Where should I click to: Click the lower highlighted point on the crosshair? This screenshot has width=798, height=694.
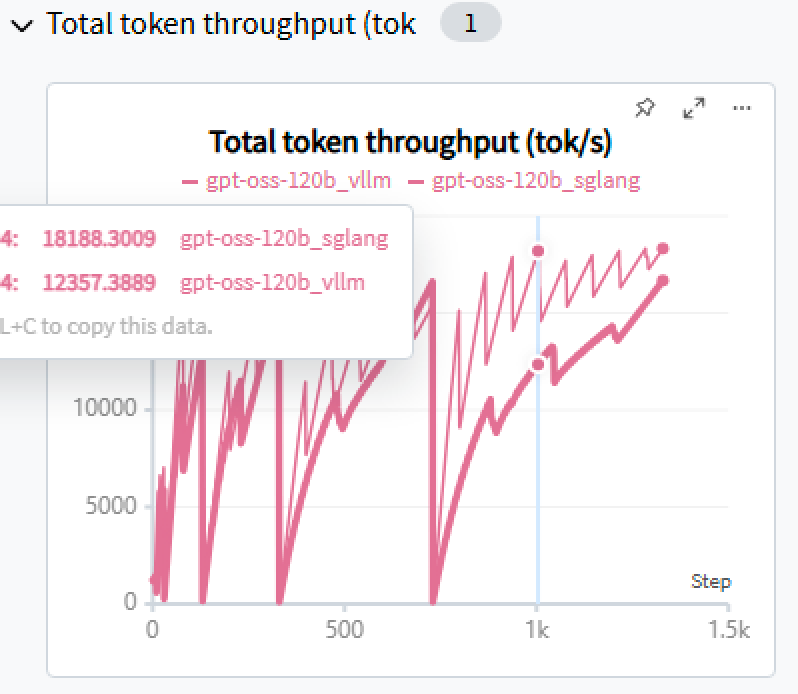tap(538, 365)
